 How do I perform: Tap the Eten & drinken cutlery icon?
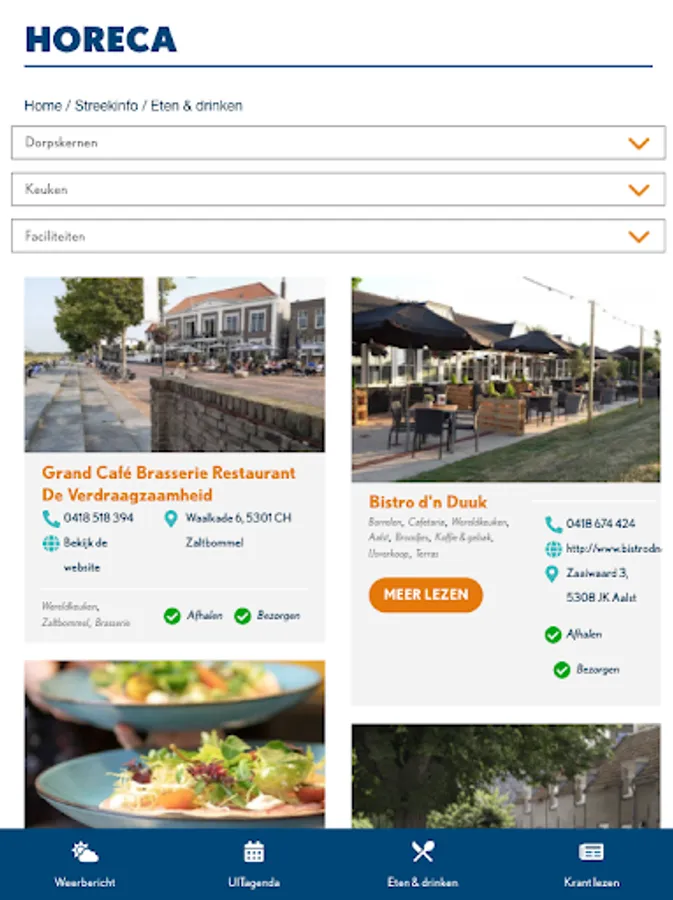(423, 852)
